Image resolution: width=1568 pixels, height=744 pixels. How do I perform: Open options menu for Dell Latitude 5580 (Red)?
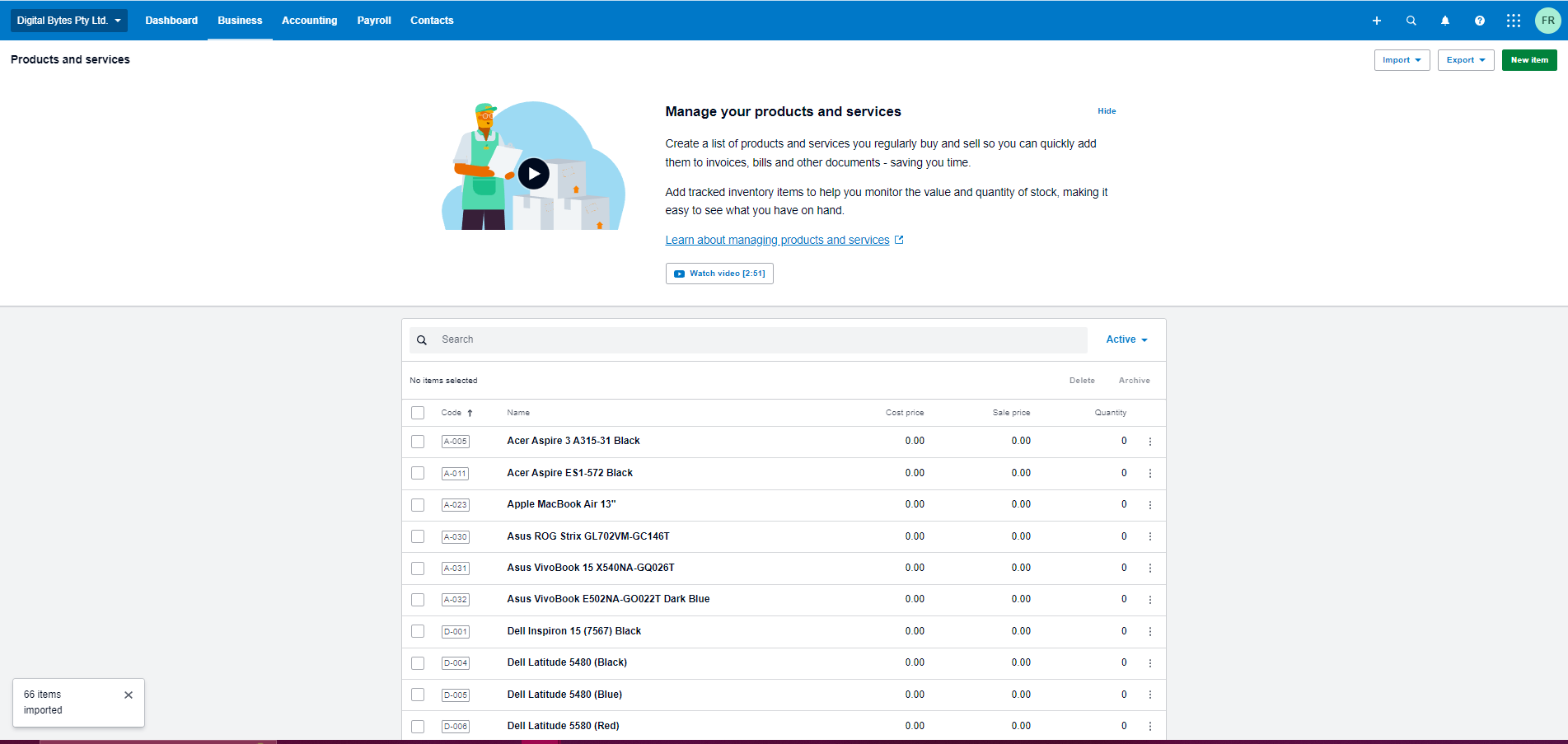(x=1150, y=726)
